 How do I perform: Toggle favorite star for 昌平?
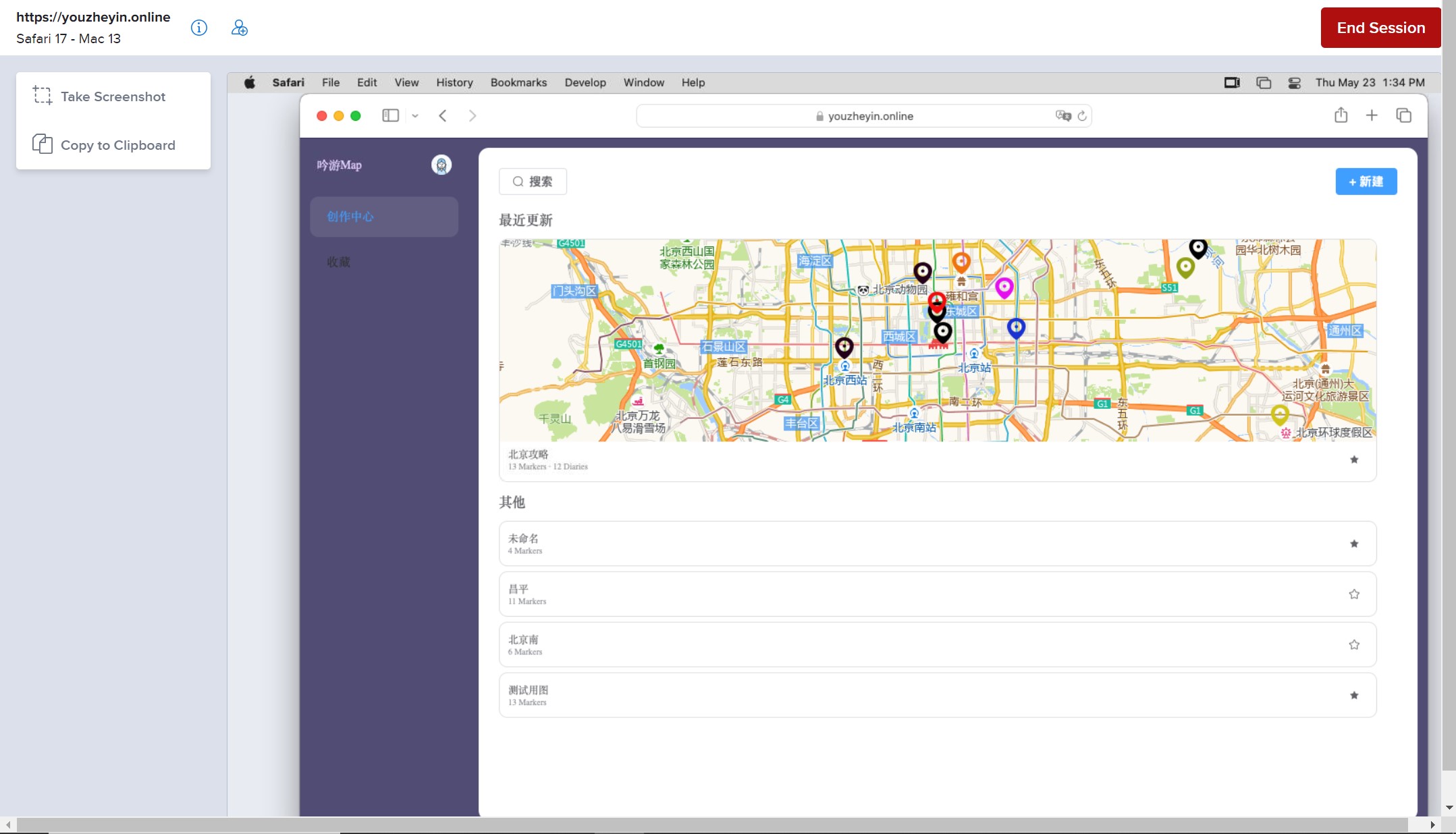click(x=1354, y=594)
